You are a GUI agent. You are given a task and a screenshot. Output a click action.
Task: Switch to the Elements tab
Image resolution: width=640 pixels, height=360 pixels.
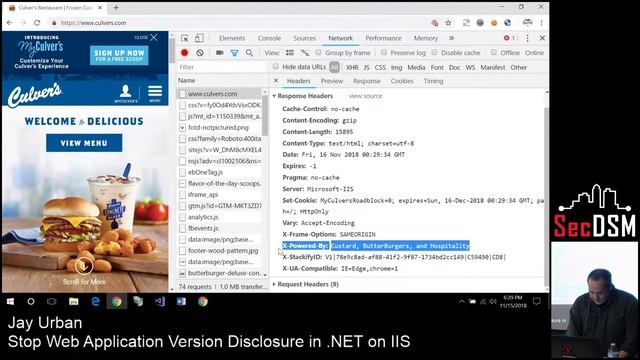click(232, 38)
